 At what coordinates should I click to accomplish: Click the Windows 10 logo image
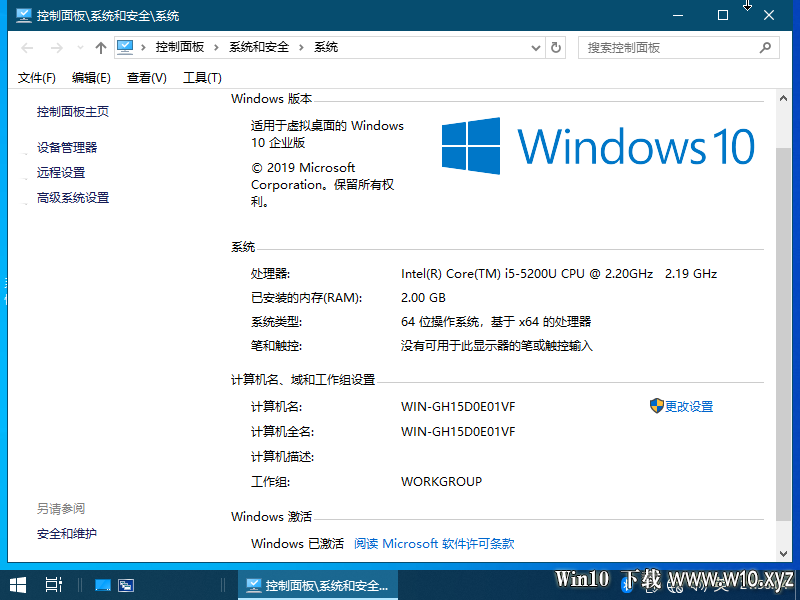click(598, 146)
